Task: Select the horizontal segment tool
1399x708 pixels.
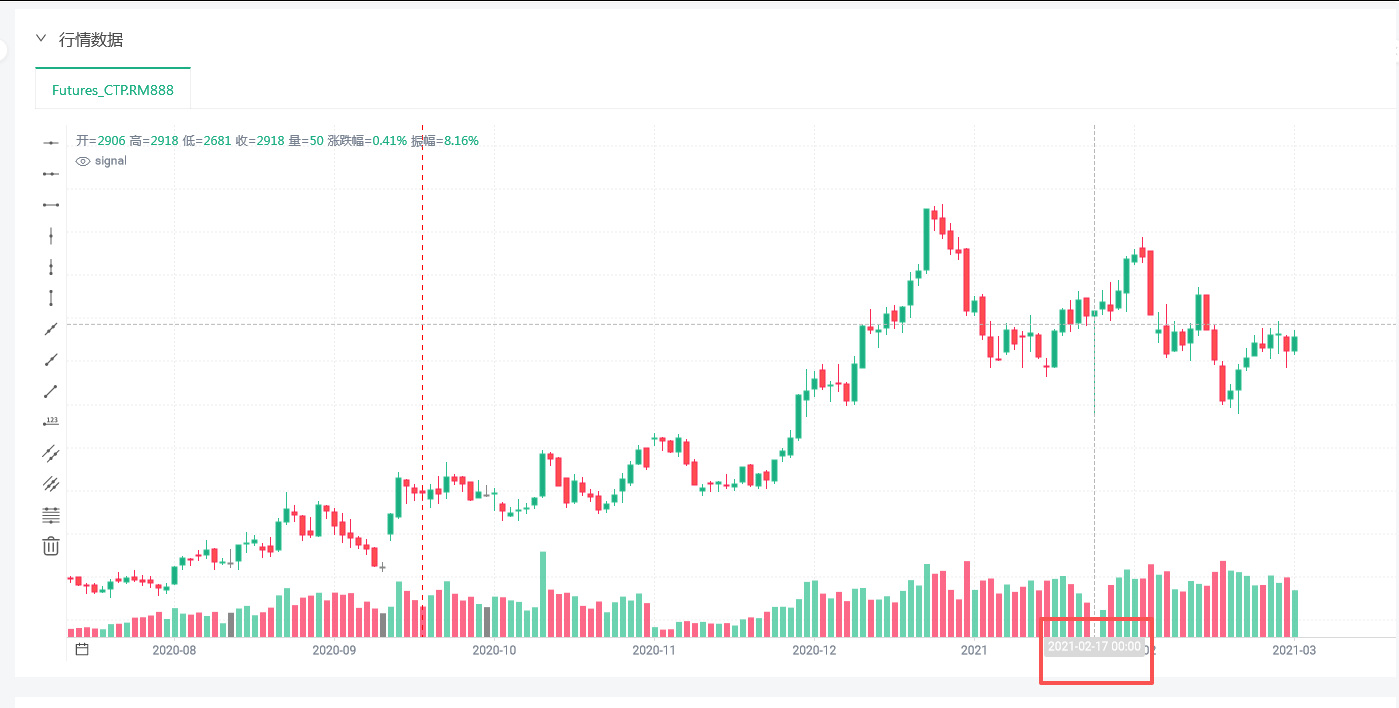Action: point(51,205)
